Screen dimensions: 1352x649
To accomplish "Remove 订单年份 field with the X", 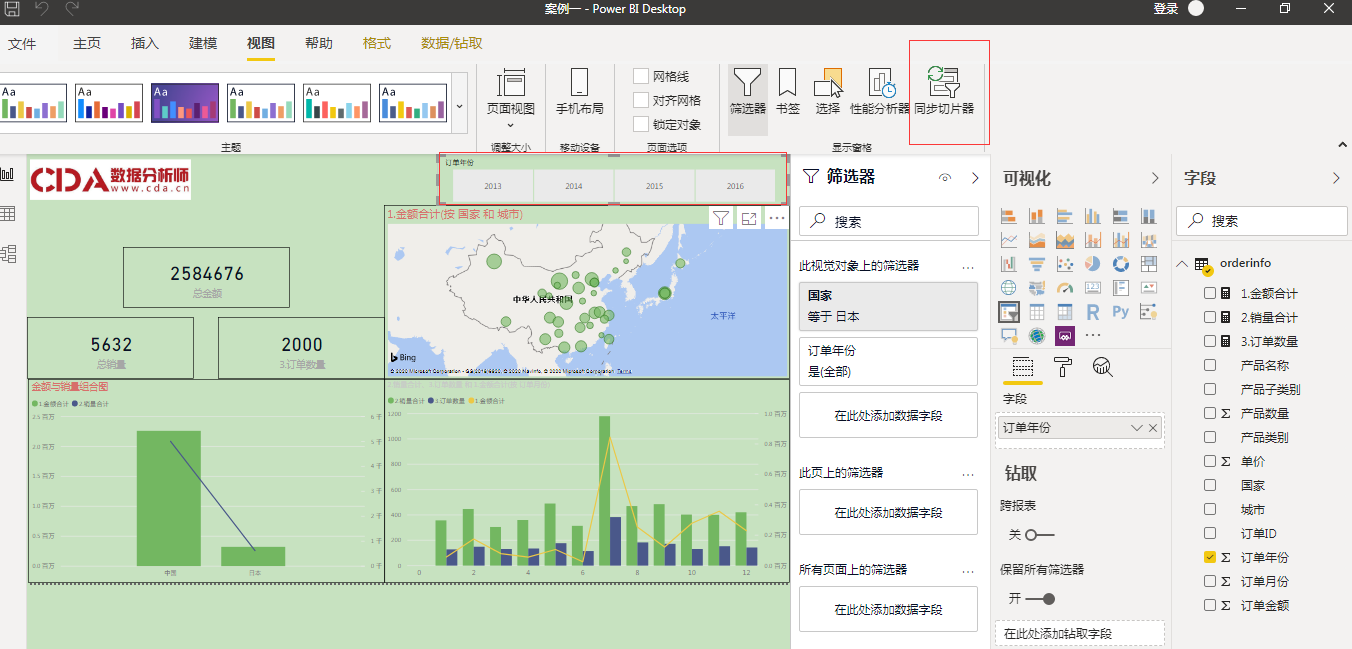I will click(x=1153, y=427).
